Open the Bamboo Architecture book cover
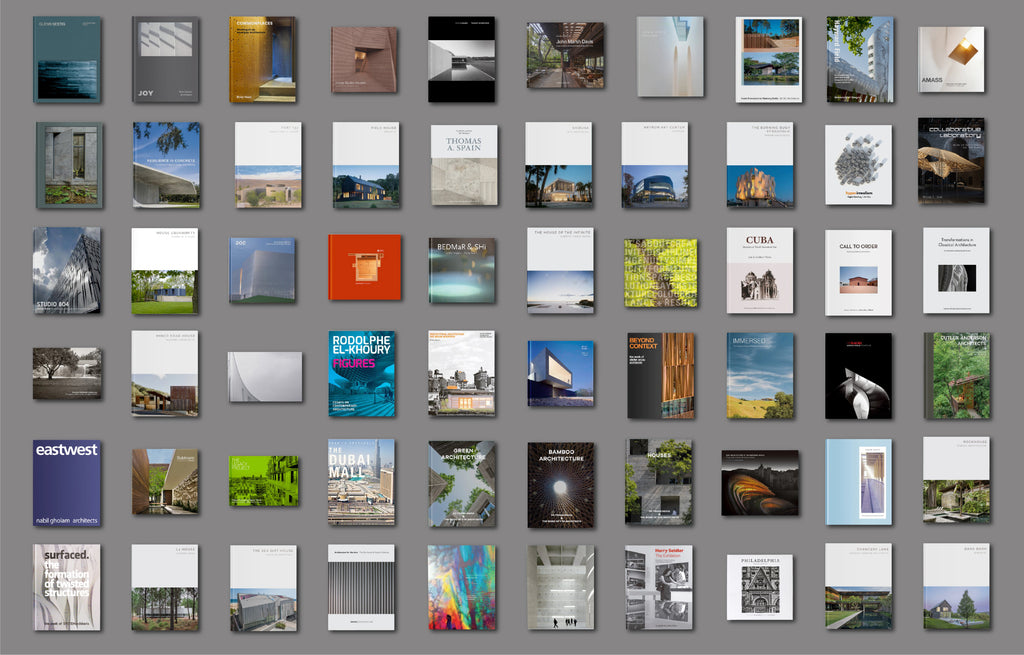1024x655 pixels. click(x=561, y=485)
